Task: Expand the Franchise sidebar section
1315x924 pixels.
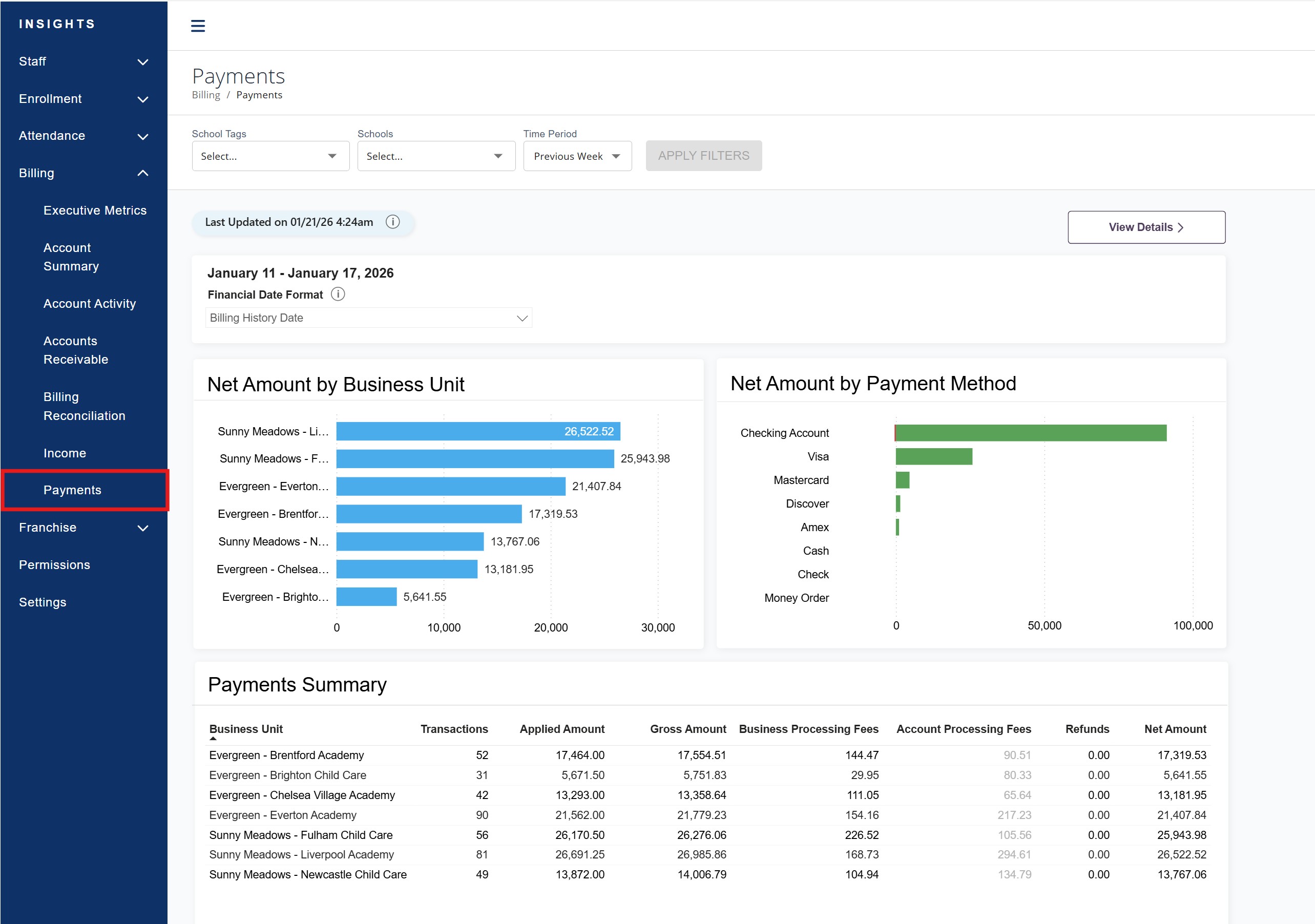Action: point(142,528)
